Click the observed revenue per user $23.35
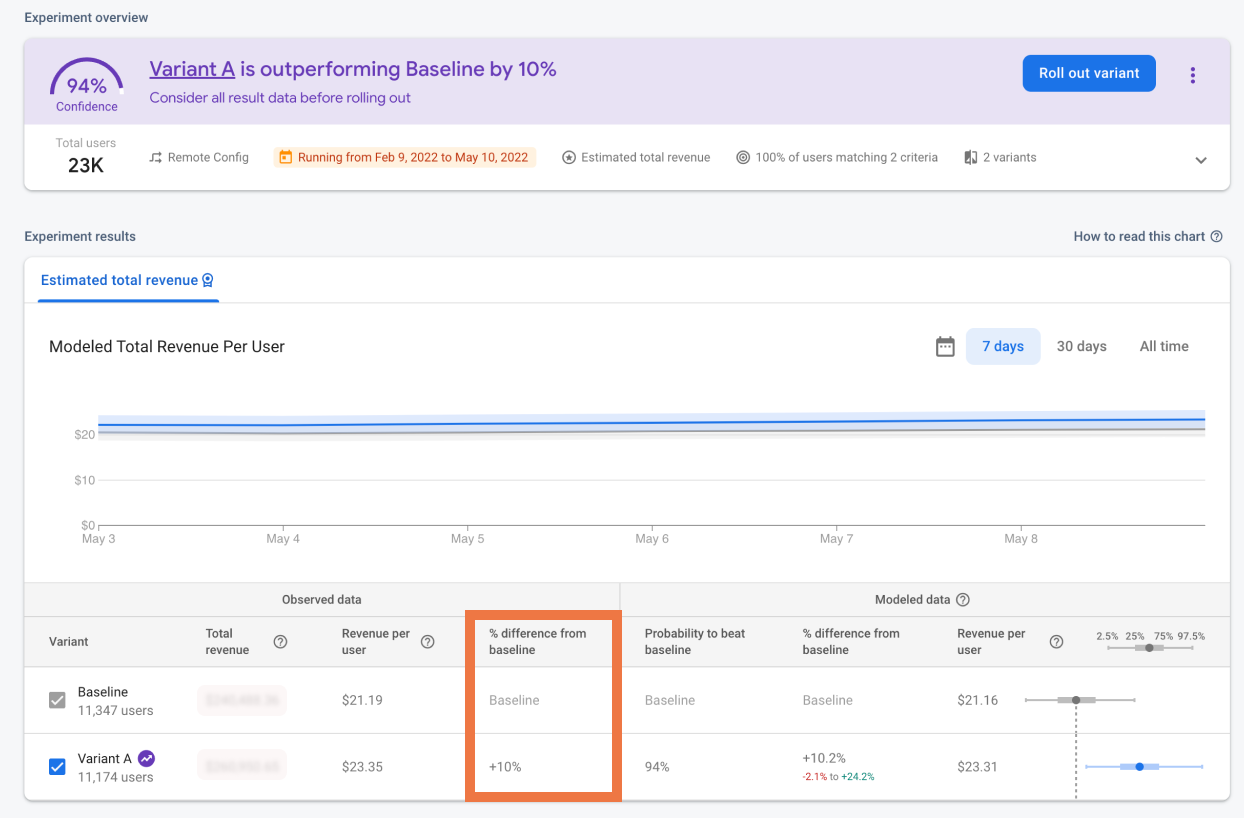 click(362, 767)
